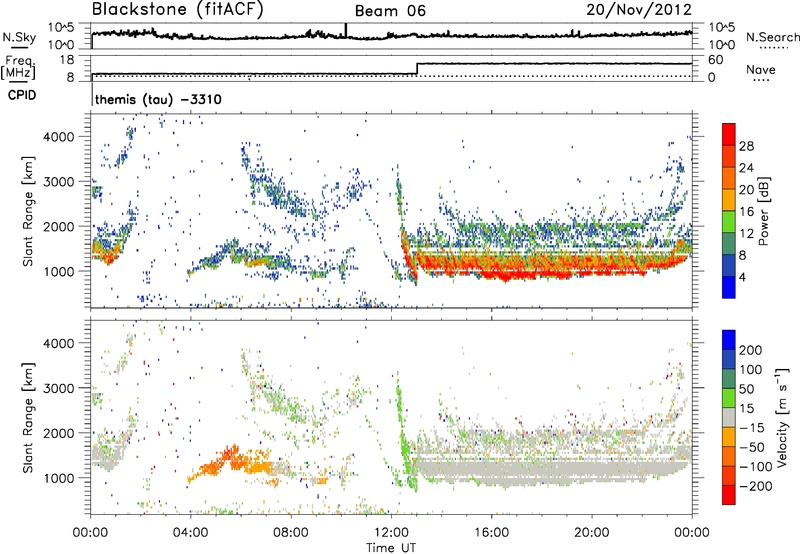Click the 'Freq. [MHz]' label
800x554 pixels.
click(x=18, y=68)
